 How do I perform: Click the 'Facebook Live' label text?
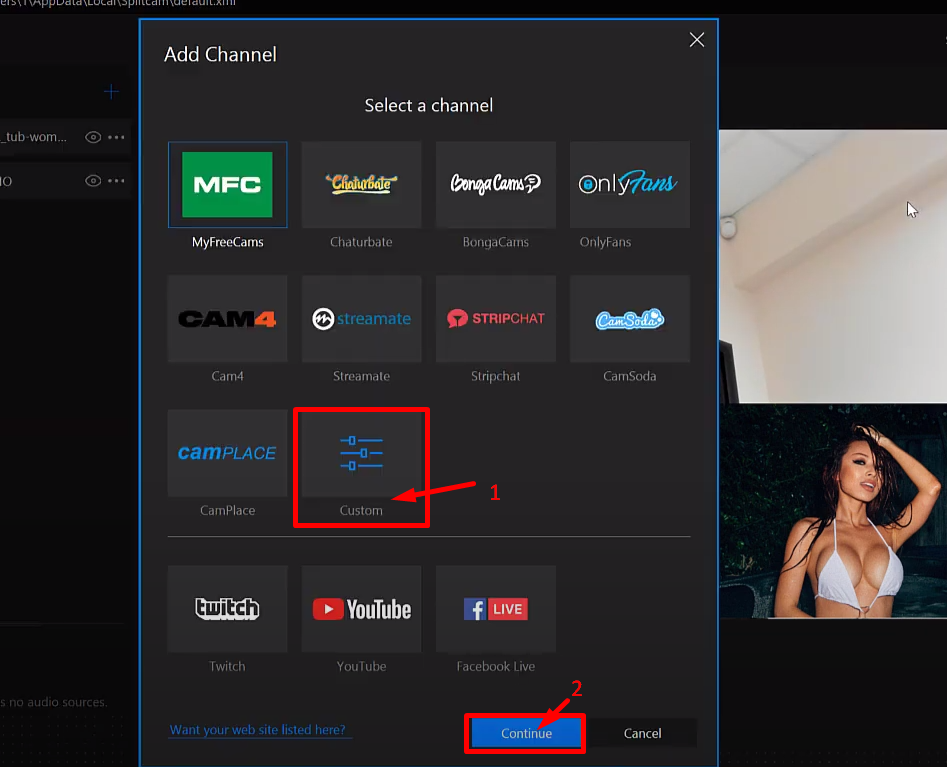click(495, 666)
